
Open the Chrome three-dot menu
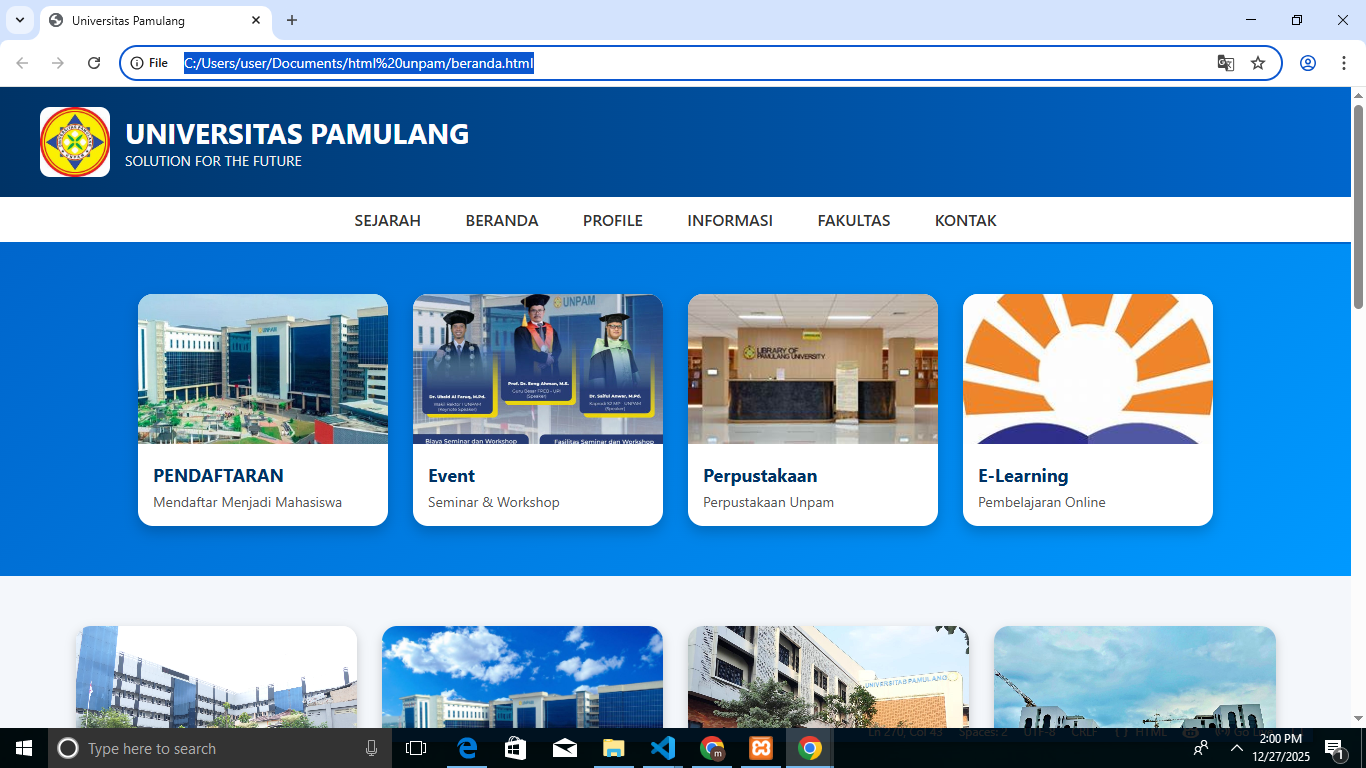pyautogui.click(x=1343, y=63)
